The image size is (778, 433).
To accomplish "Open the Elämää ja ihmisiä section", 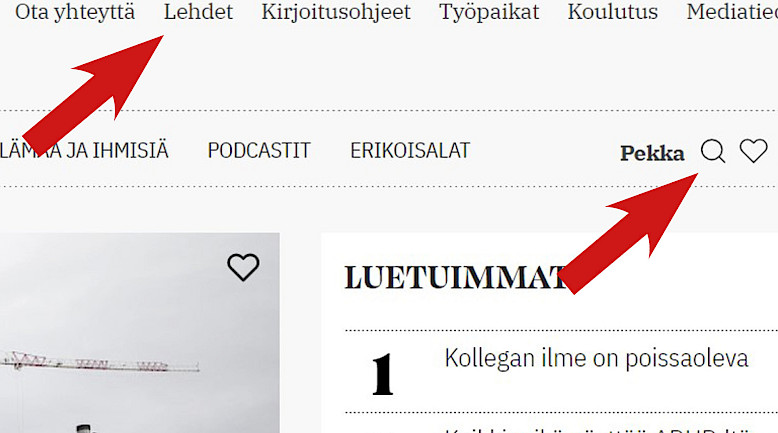I will (84, 150).
